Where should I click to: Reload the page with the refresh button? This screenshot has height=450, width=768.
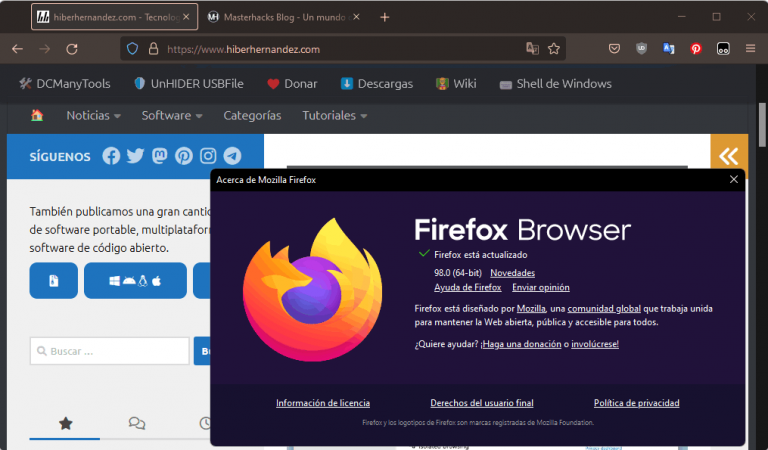tap(72, 48)
